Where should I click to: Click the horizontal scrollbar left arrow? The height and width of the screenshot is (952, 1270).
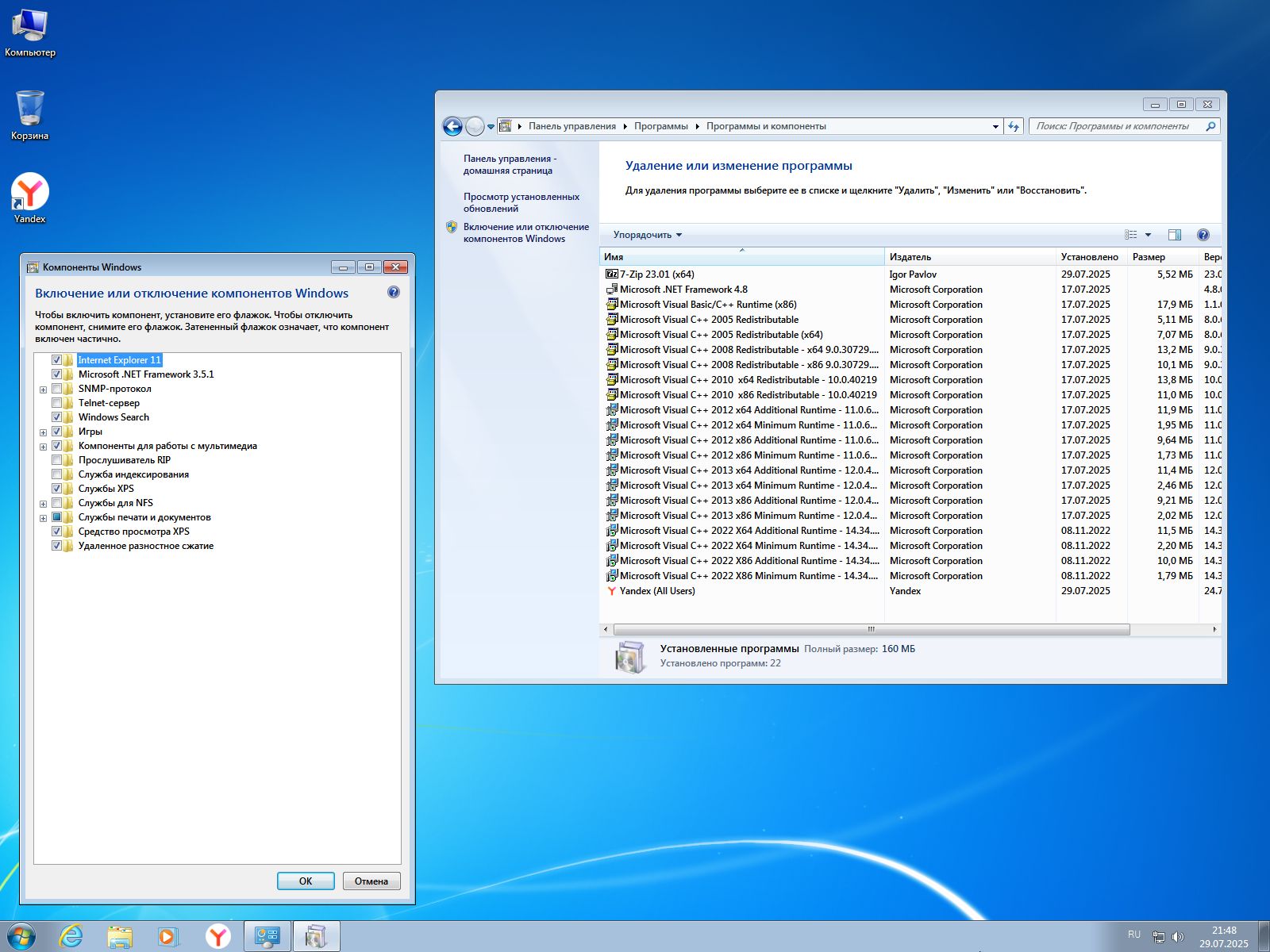pyautogui.click(x=606, y=629)
